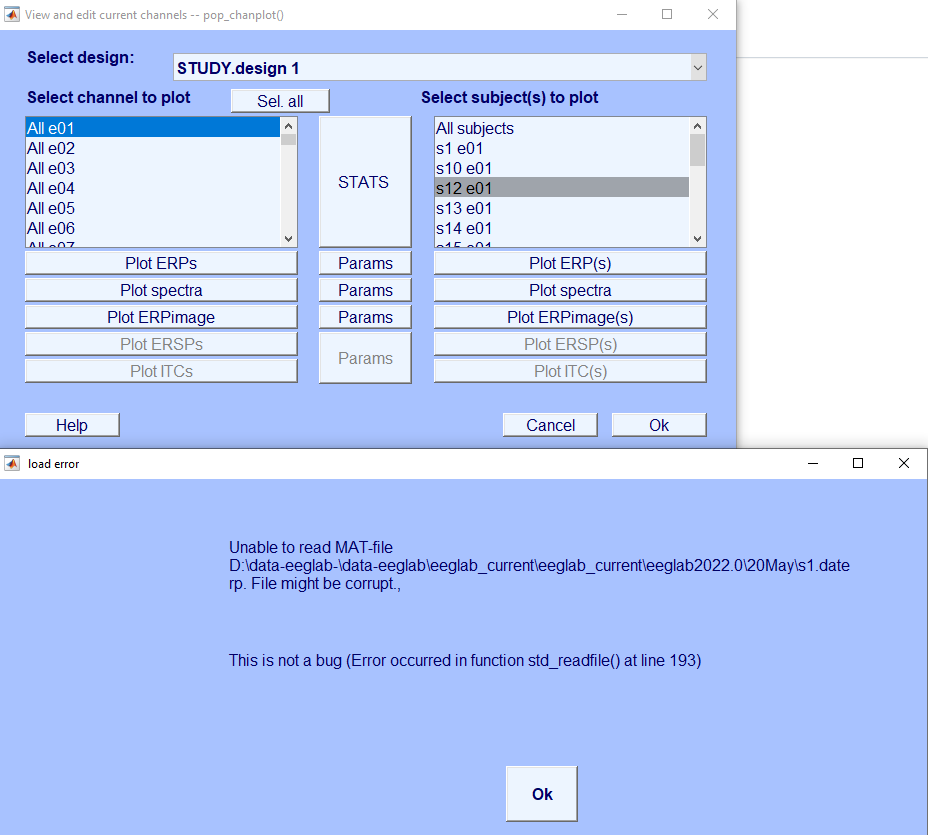The image size is (928, 835).
Task: Click the Sel. all button
Action: click(279, 100)
